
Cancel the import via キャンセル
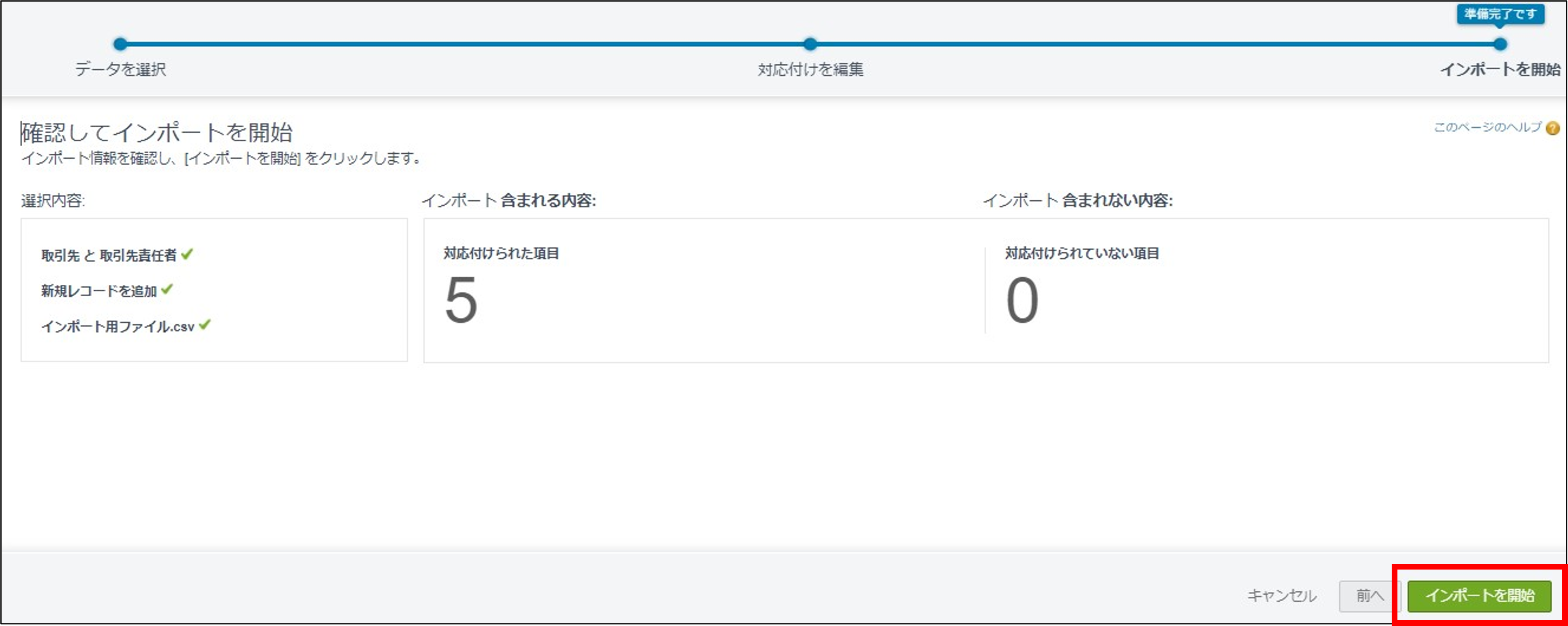pyautogui.click(x=1282, y=596)
